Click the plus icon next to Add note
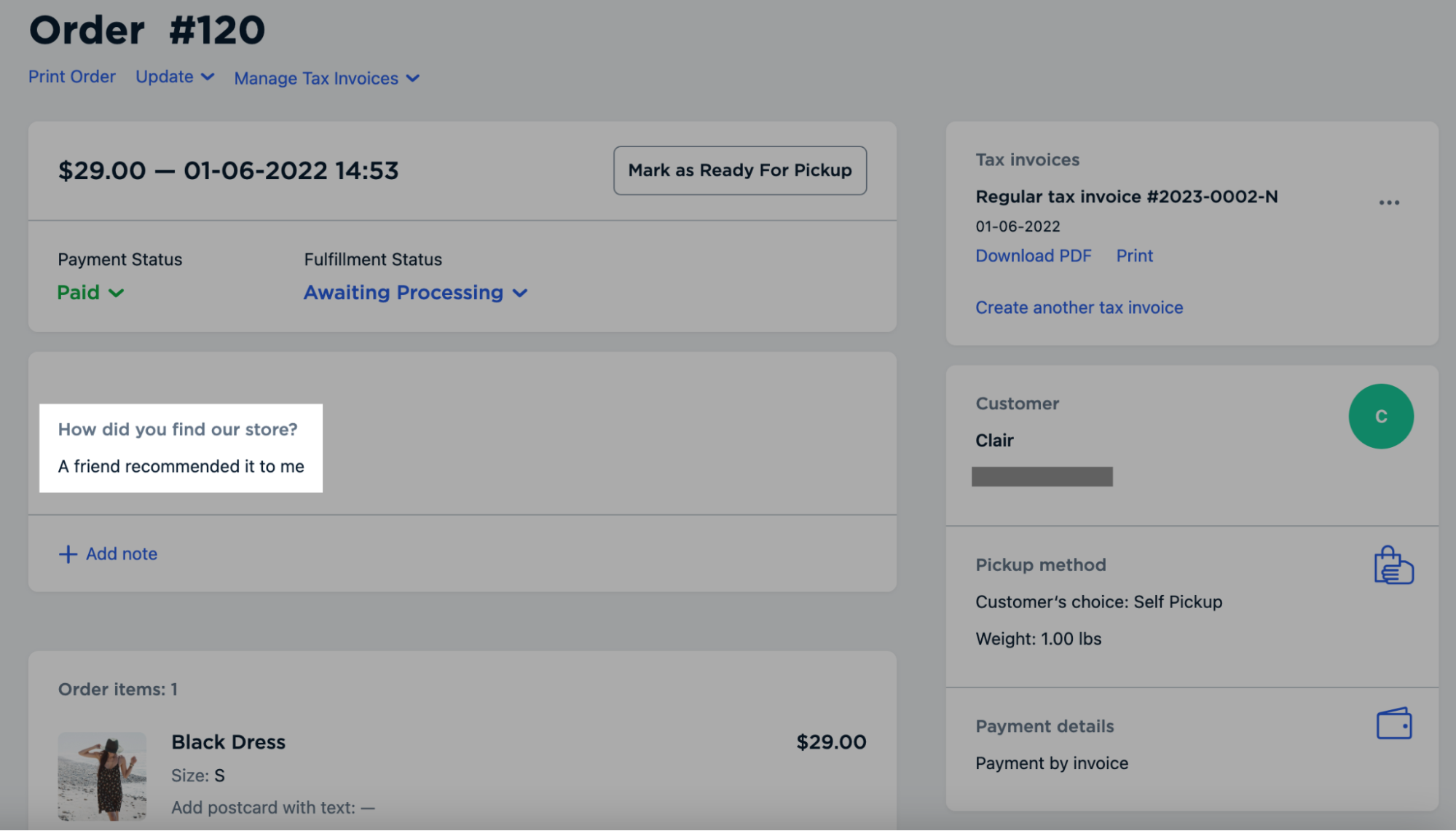Viewport: 1456px width, 831px height. (x=67, y=554)
